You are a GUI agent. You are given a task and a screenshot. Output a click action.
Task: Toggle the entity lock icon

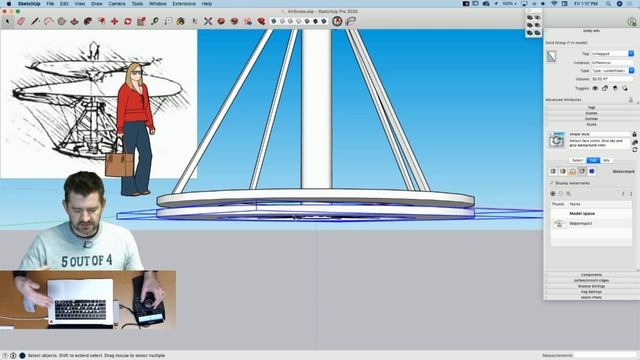[605, 88]
